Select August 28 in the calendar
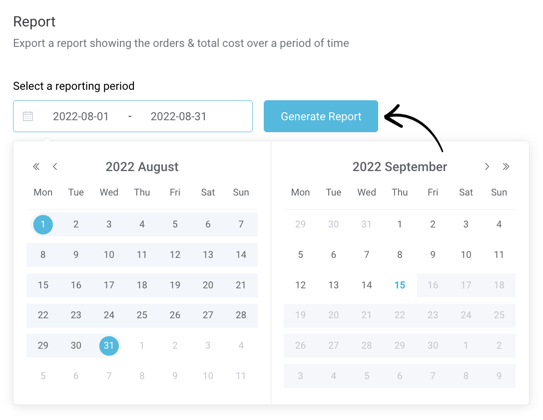 (x=241, y=315)
